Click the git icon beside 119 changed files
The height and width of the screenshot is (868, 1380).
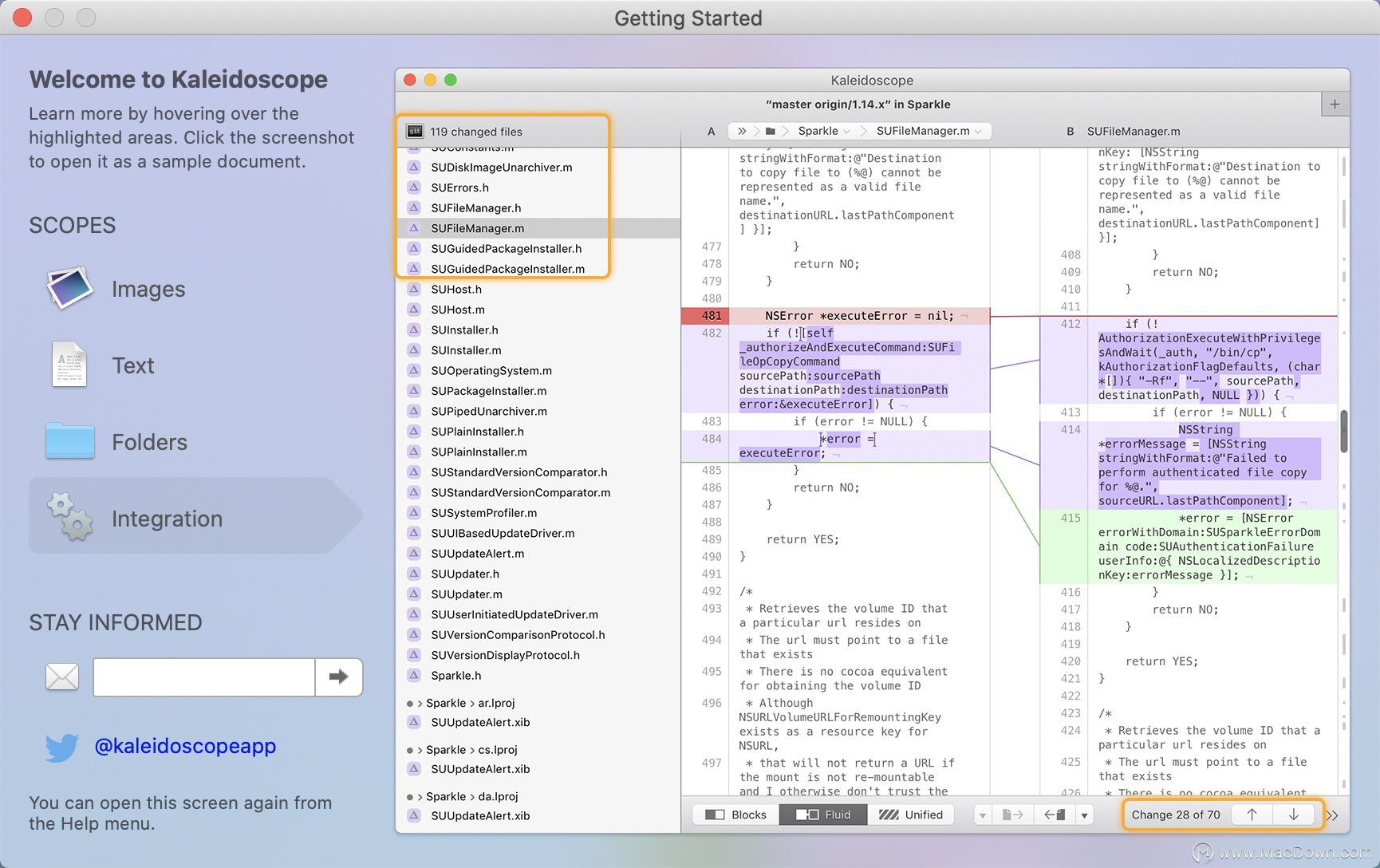coord(415,132)
